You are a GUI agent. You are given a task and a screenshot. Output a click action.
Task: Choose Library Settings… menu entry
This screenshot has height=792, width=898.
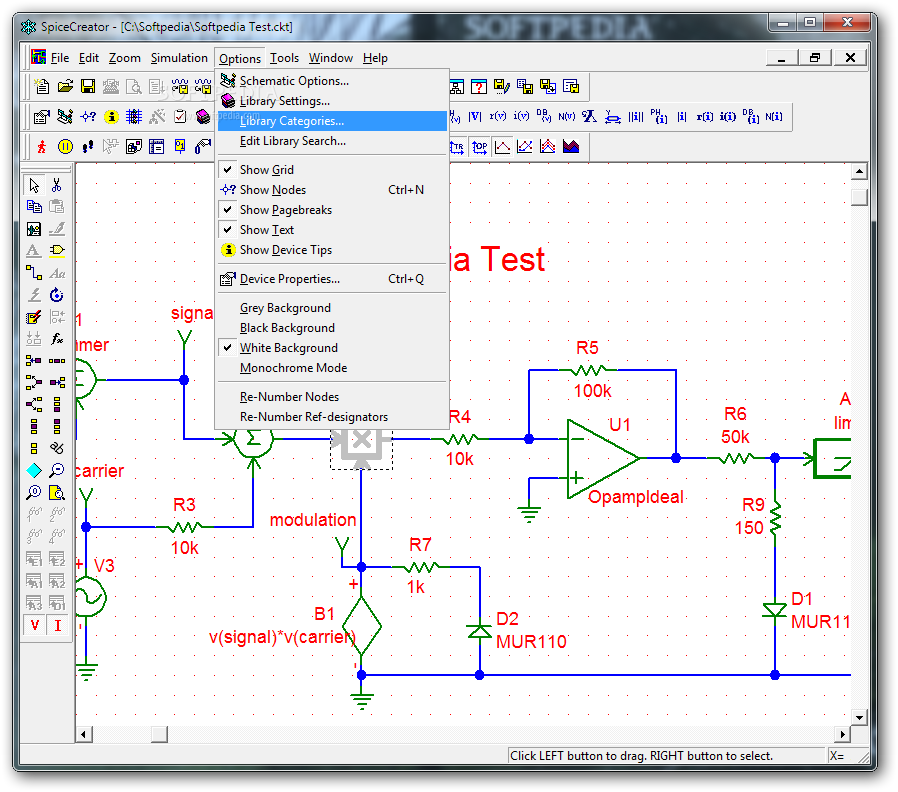332,101
